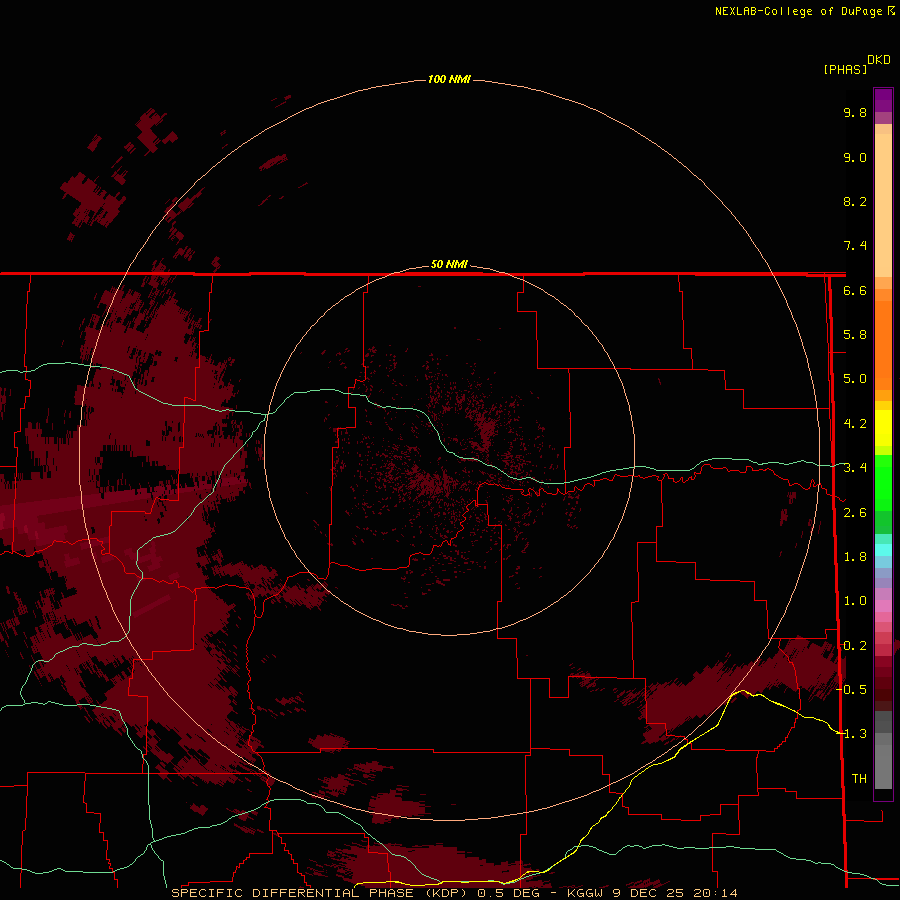Image resolution: width=900 pixels, height=900 pixels.
Task: Click the NEXLAB-College of DuPage credit text
Action: [798, 11]
